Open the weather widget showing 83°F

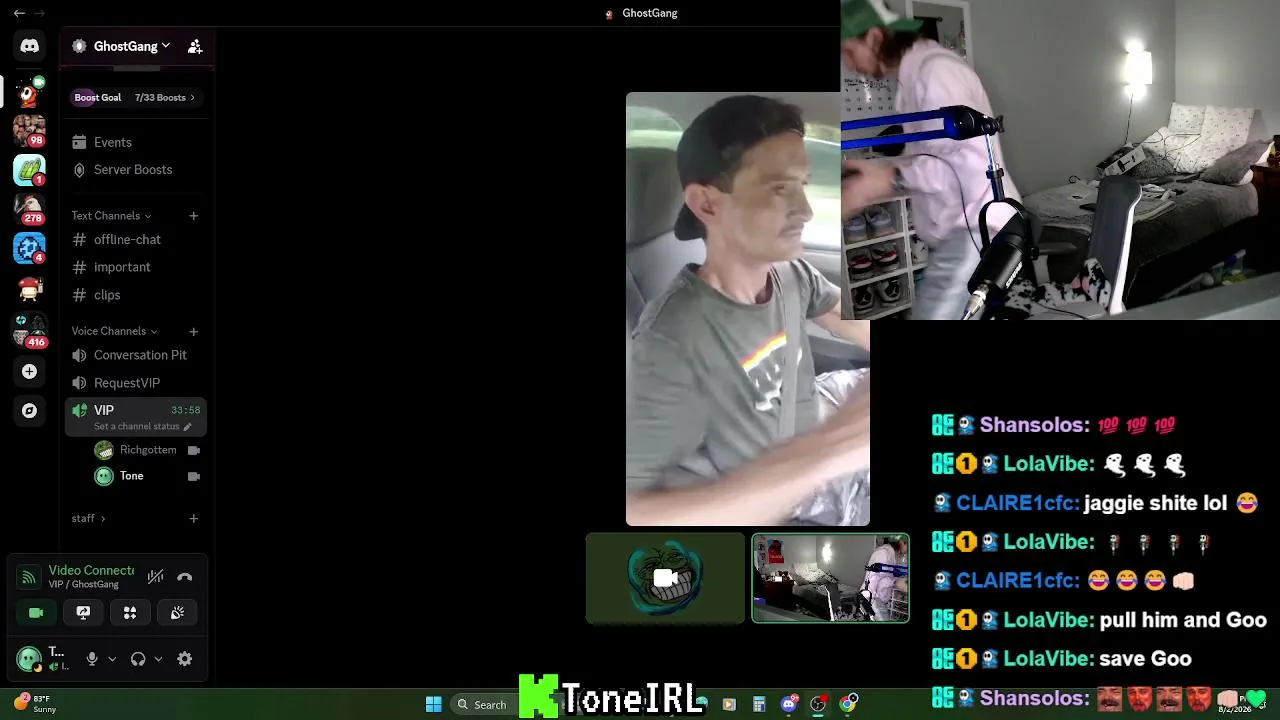(36, 704)
